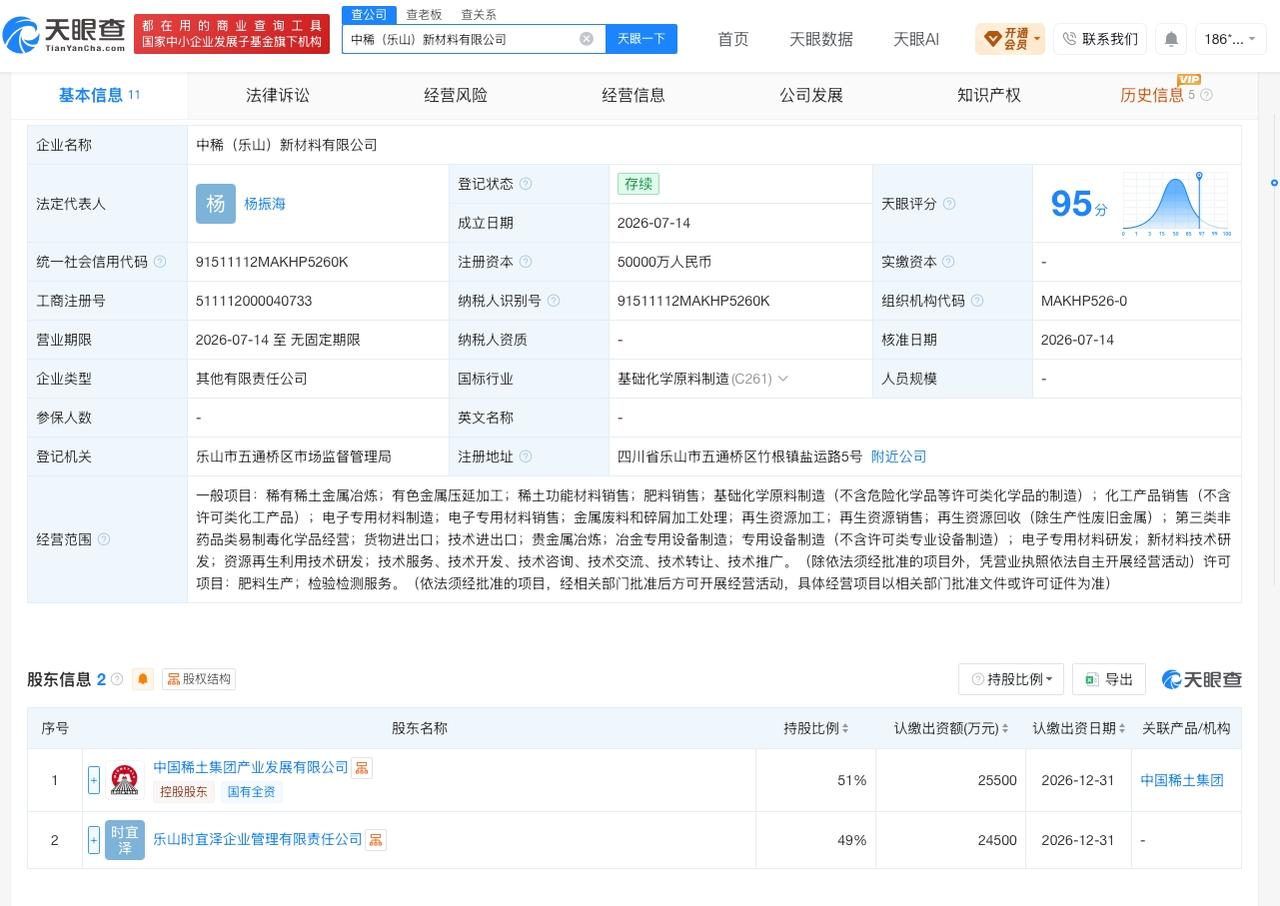Click the TianYanCha logo at top left
1280x906 pixels.
click(x=65, y=35)
